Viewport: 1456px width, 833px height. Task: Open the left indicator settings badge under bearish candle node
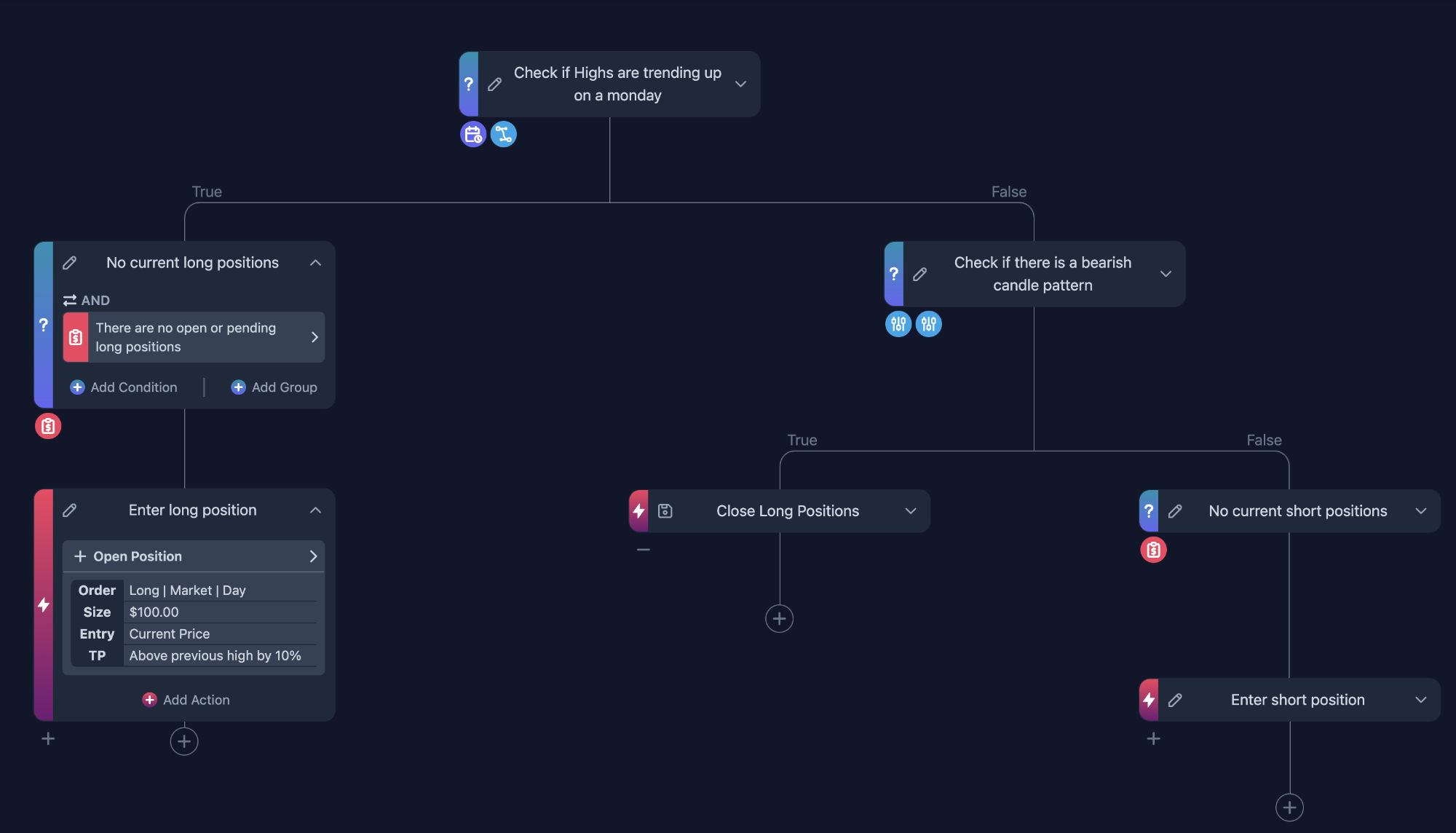(898, 324)
